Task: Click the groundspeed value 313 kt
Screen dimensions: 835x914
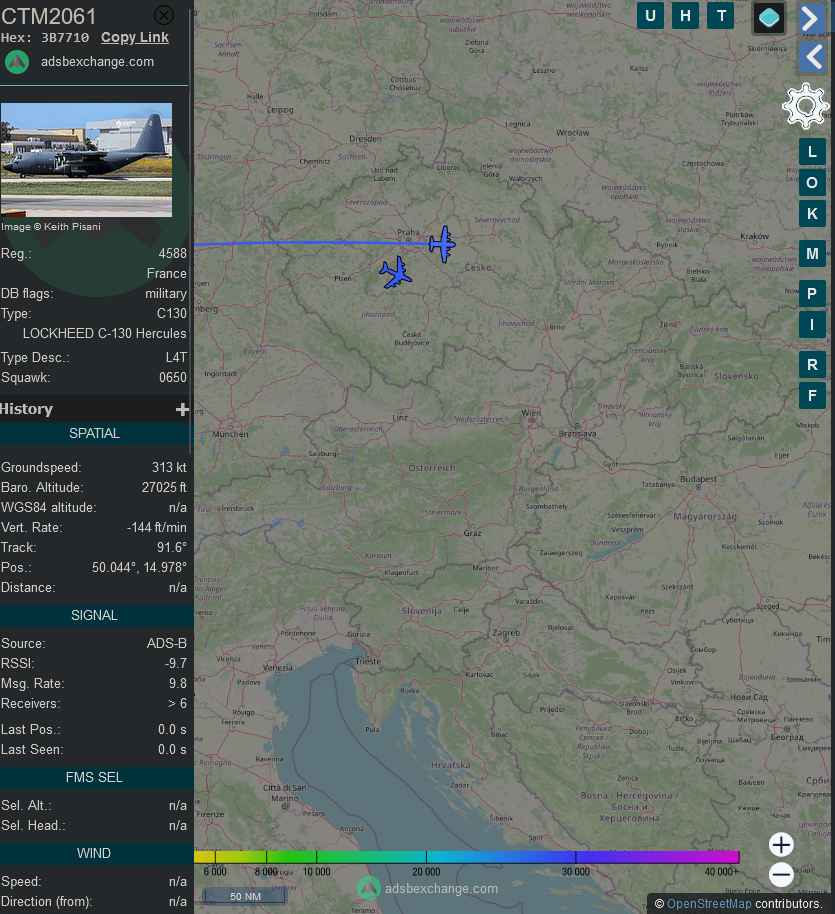Action: (169, 467)
